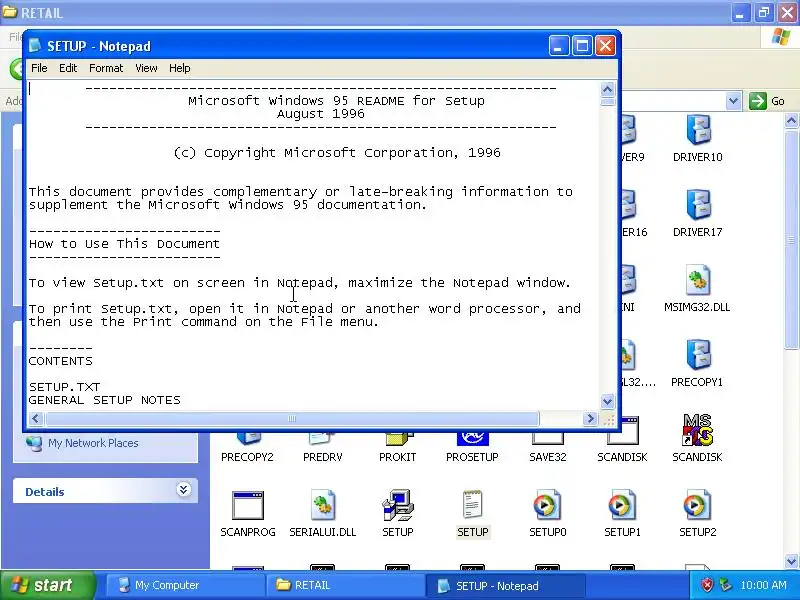Open the DRIVER17 cabinet file icon
Image resolution: width=800 pixels, height=600 pixels.
click(x=698, y=205)
